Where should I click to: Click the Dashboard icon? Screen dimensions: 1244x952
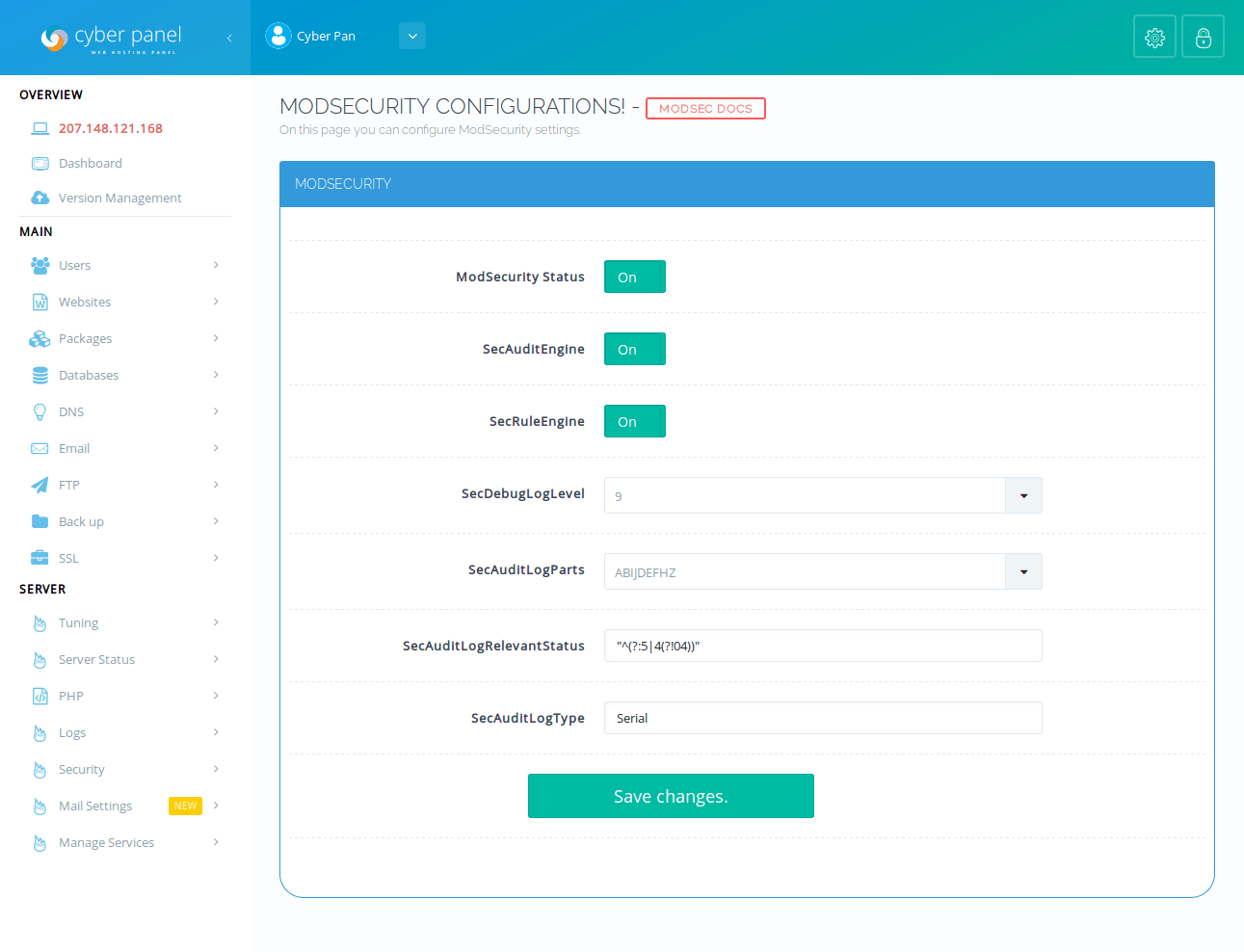[x=40, y=163]
